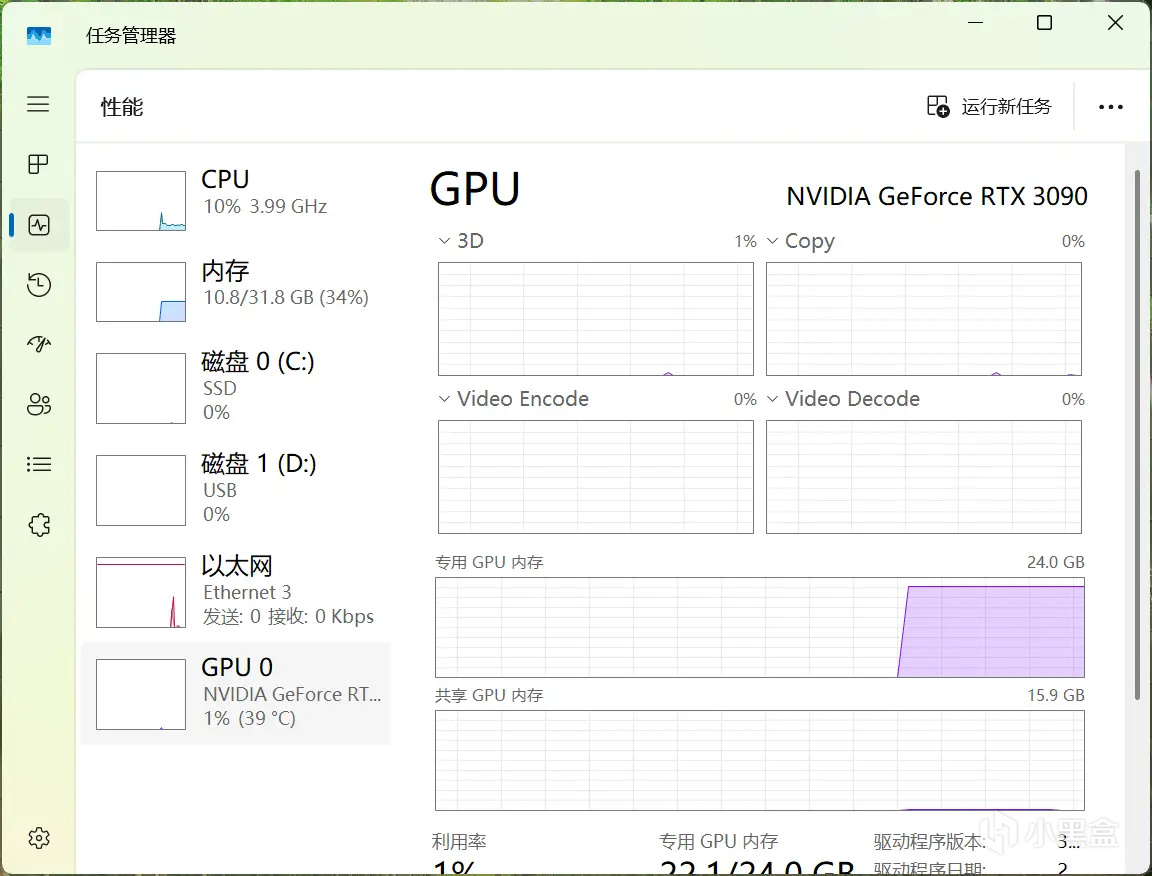Image resolution: width=1152 pixels, height=876 pixels.
Task: Open Task Manager settings gear
Action: 38,838
